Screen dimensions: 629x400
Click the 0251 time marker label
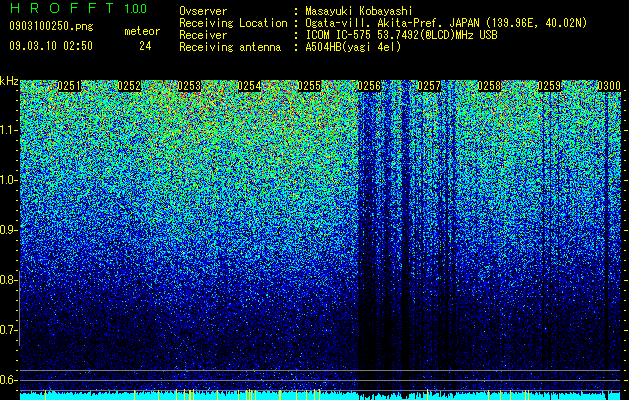pos(69,86)
